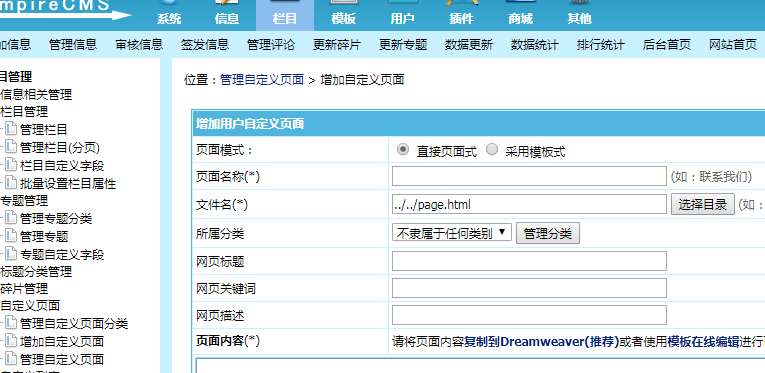Go to 签发信息 in the submenu
The width and height of the screenshot is (765, 373).
click(x=205, y=45)
